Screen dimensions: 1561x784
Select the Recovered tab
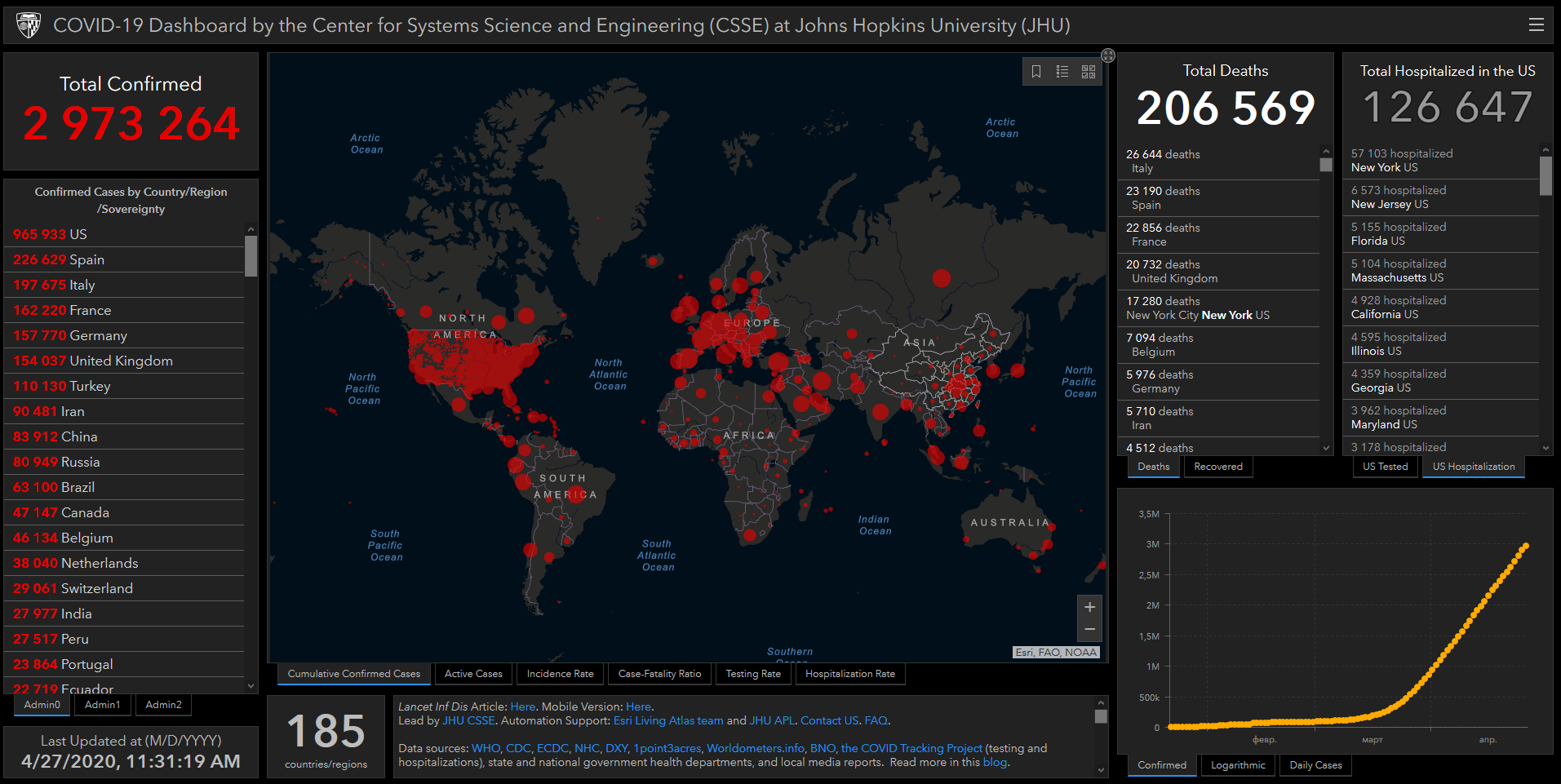point(1218,467)
